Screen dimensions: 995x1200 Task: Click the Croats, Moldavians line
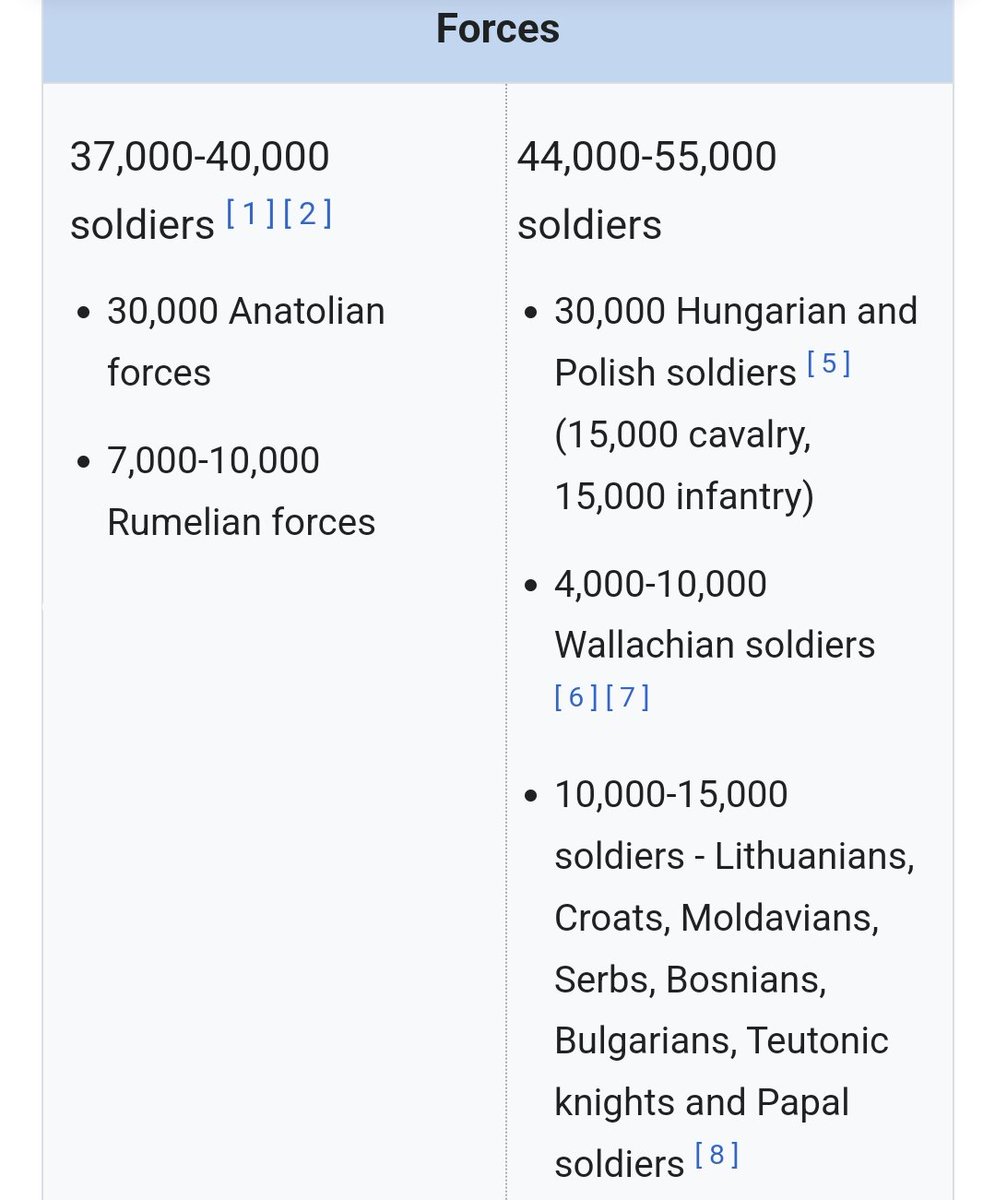717,918
